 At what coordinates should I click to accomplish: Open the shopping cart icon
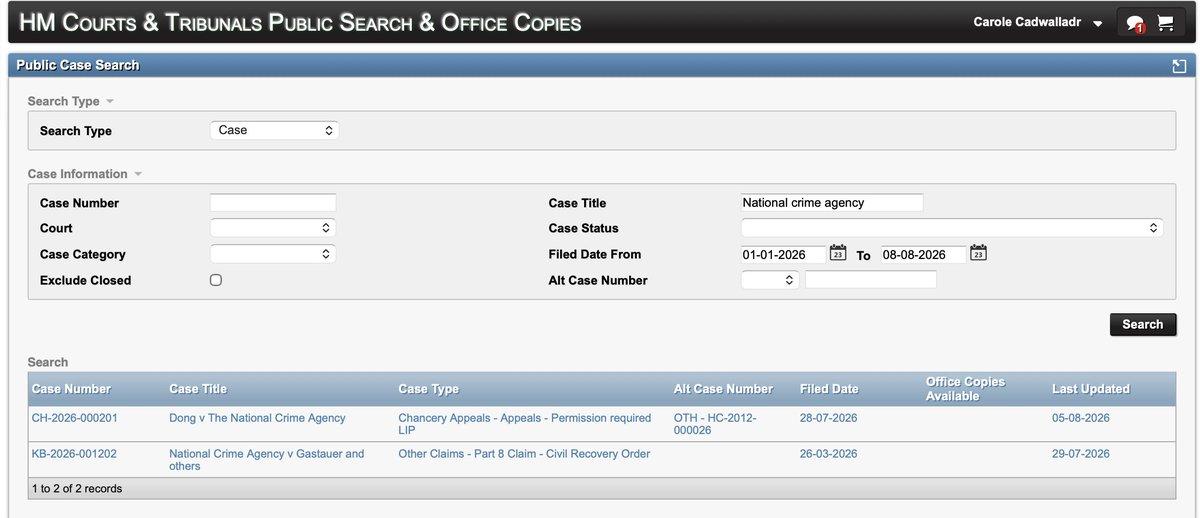click(x=1165, y=23)
